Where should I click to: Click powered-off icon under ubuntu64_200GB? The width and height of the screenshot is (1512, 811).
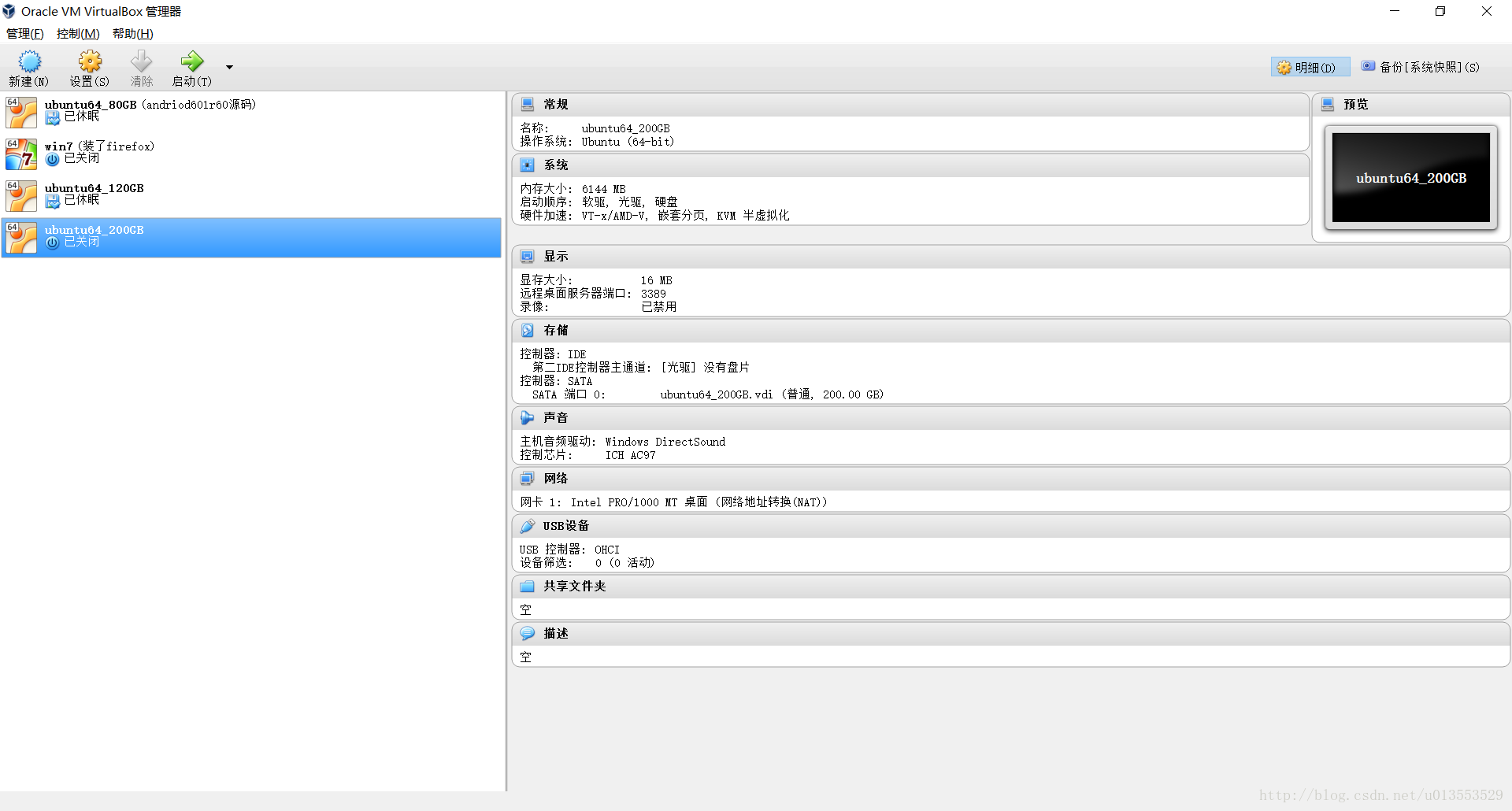53,243
